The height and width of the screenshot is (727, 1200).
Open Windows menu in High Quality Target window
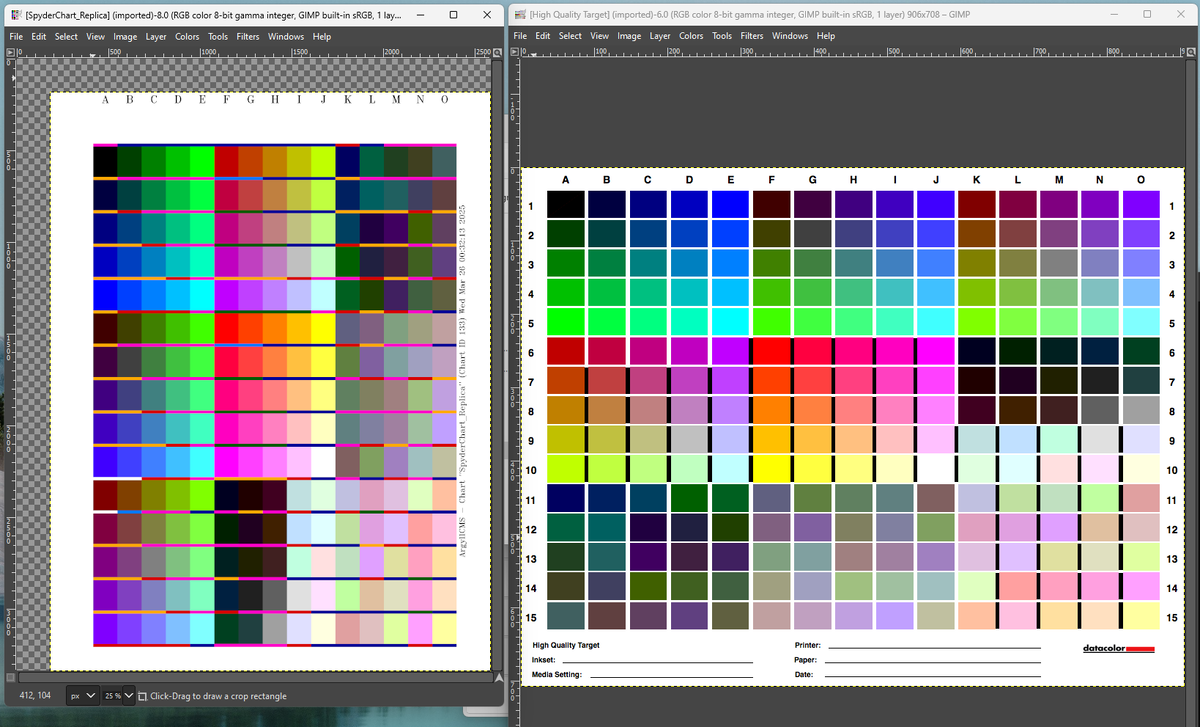789,36
